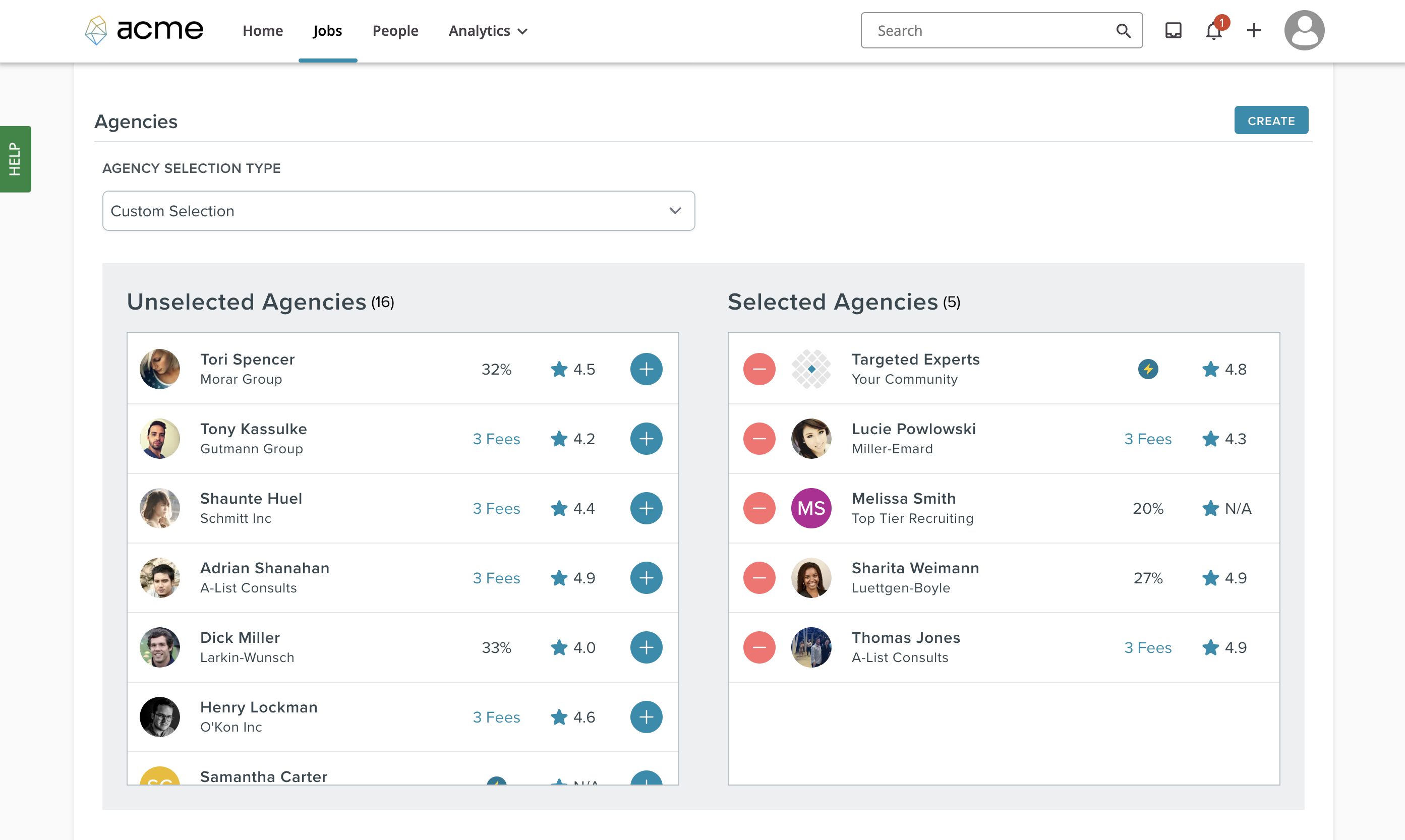Click the Acme logo
Screen dimensions: 1405x840
click(x=144, y=31)
